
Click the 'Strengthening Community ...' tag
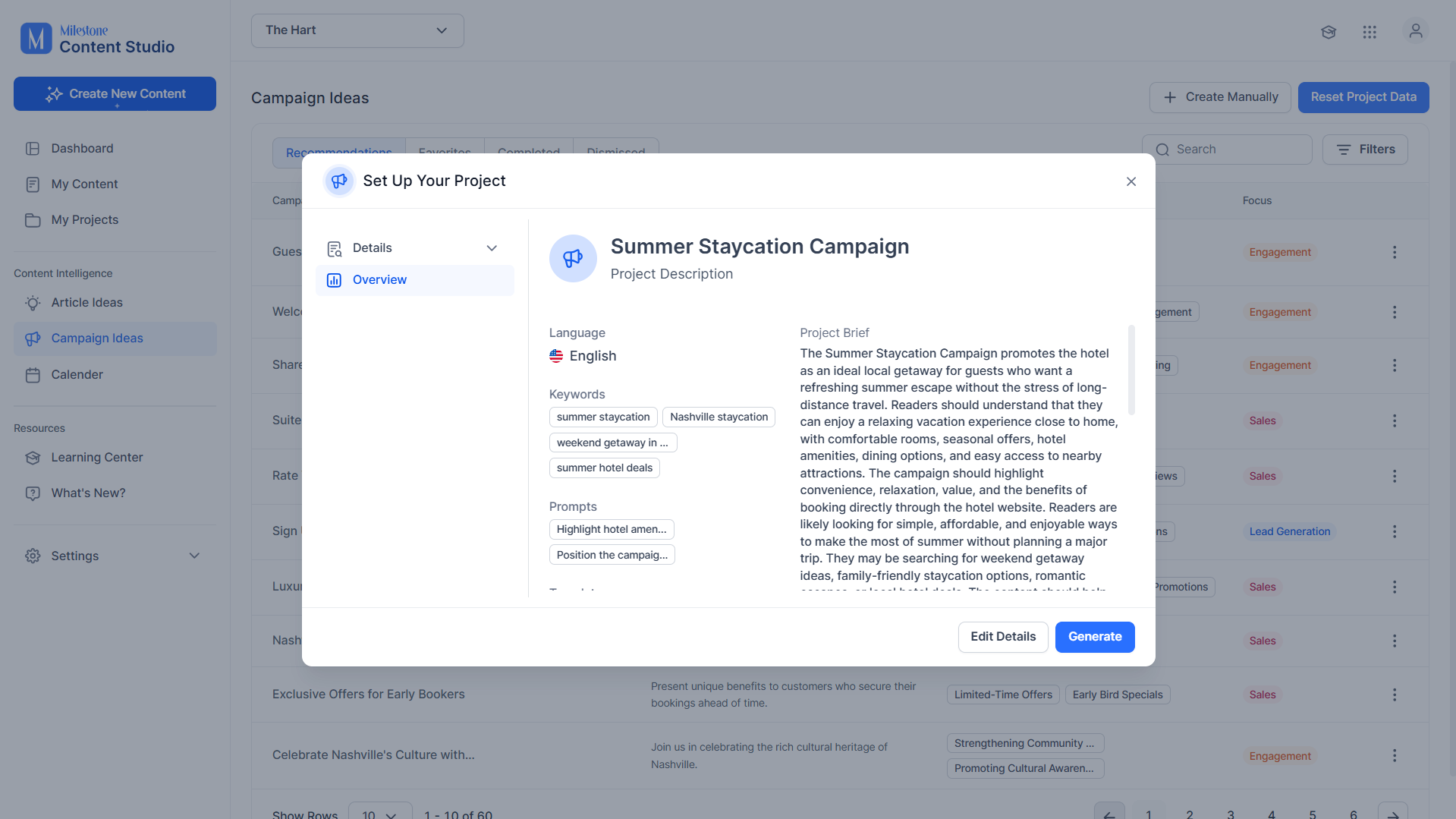[x=1025, y=743]
